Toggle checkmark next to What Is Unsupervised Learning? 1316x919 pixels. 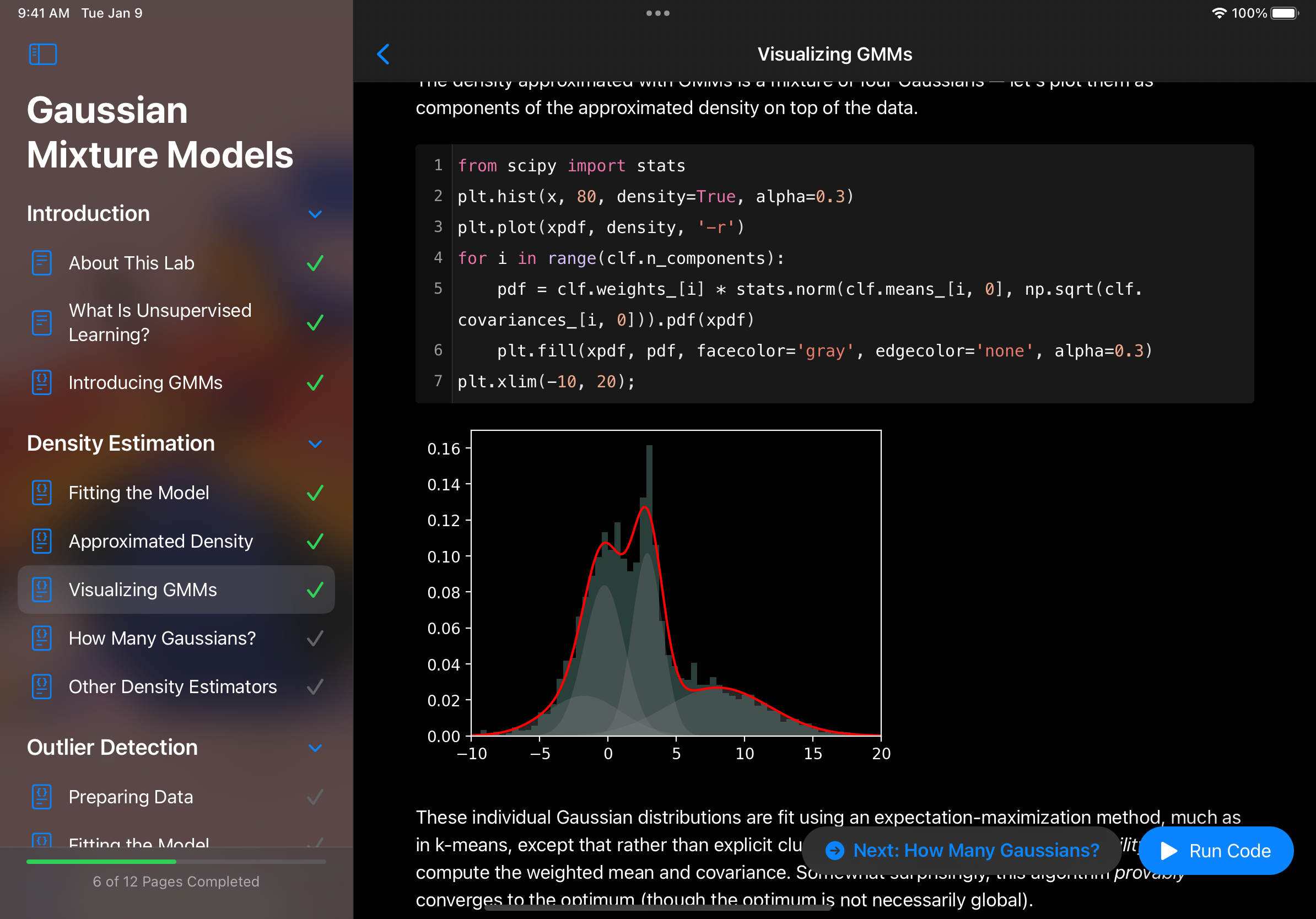click(x=315, y=322)
